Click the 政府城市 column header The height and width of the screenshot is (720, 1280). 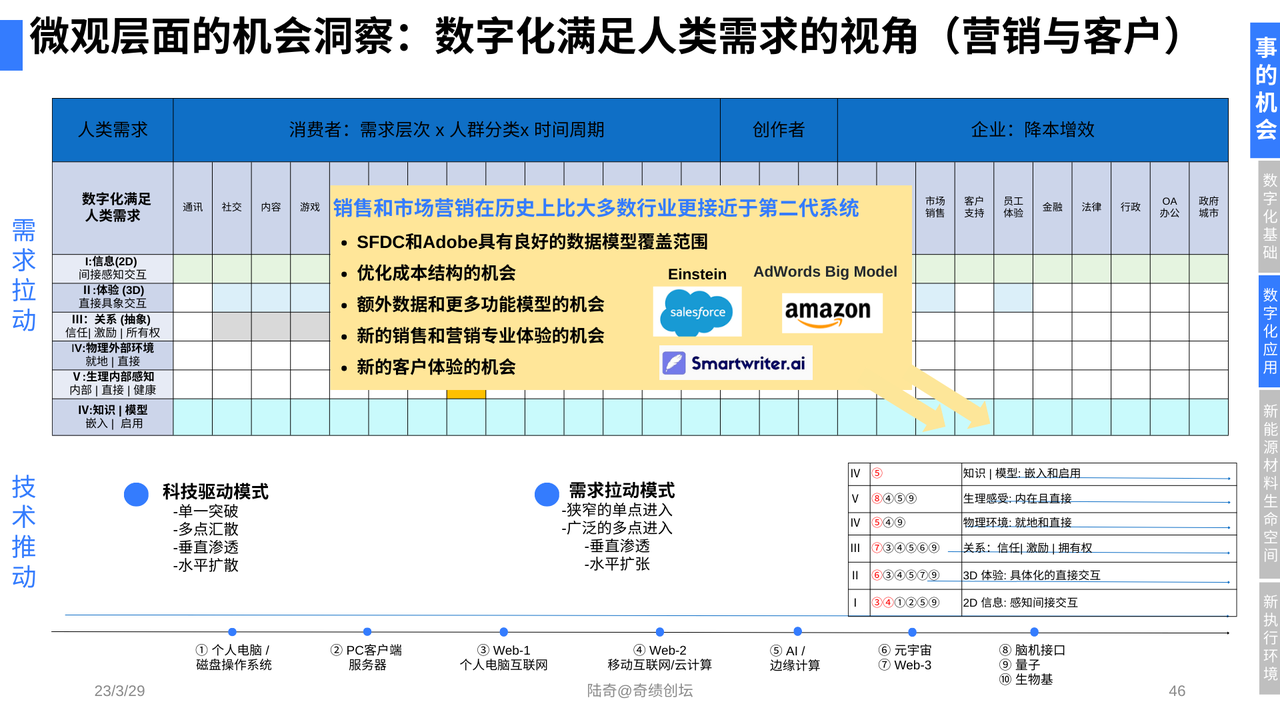[1208, 207]
